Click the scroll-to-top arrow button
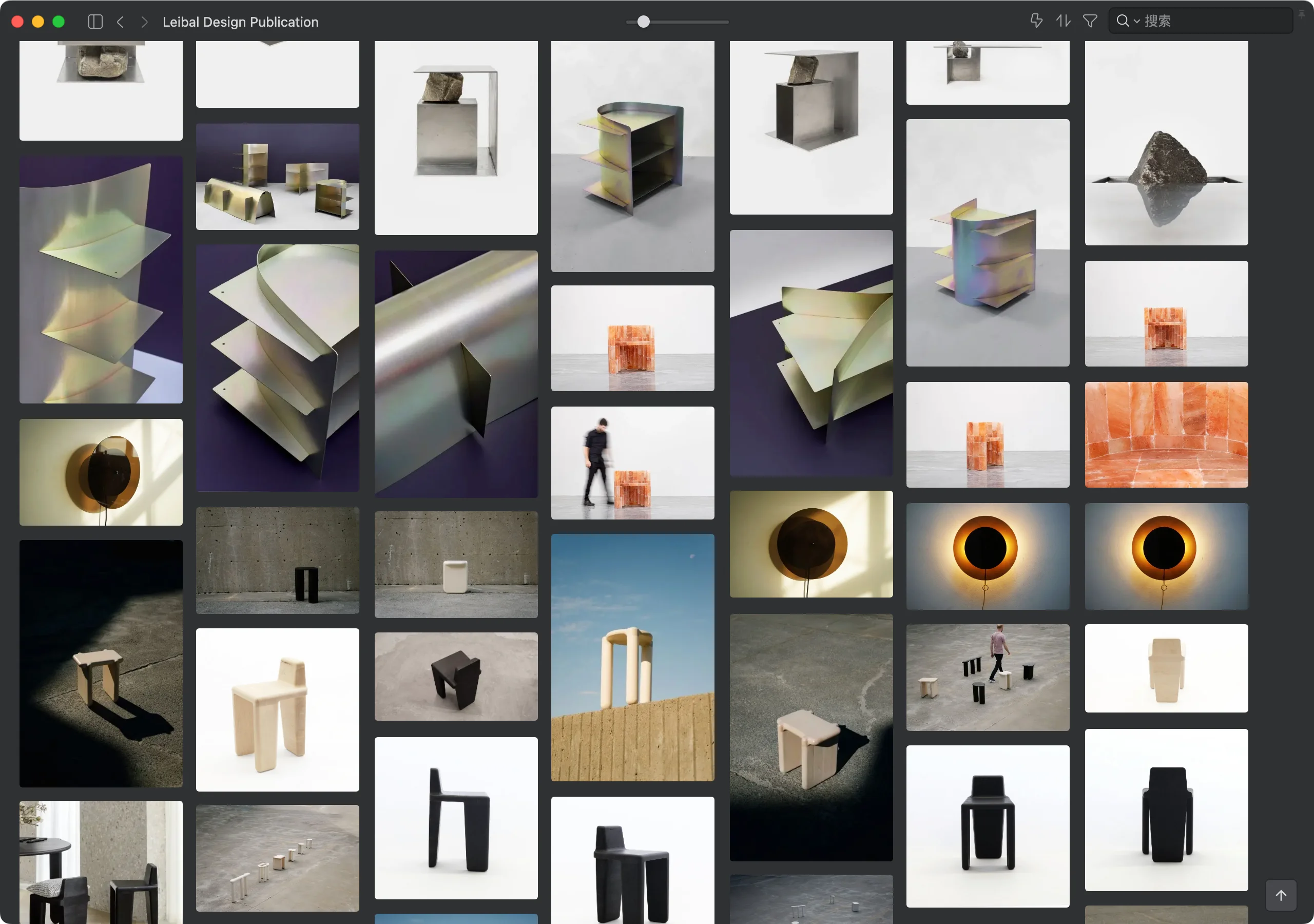 (1280, 895)
